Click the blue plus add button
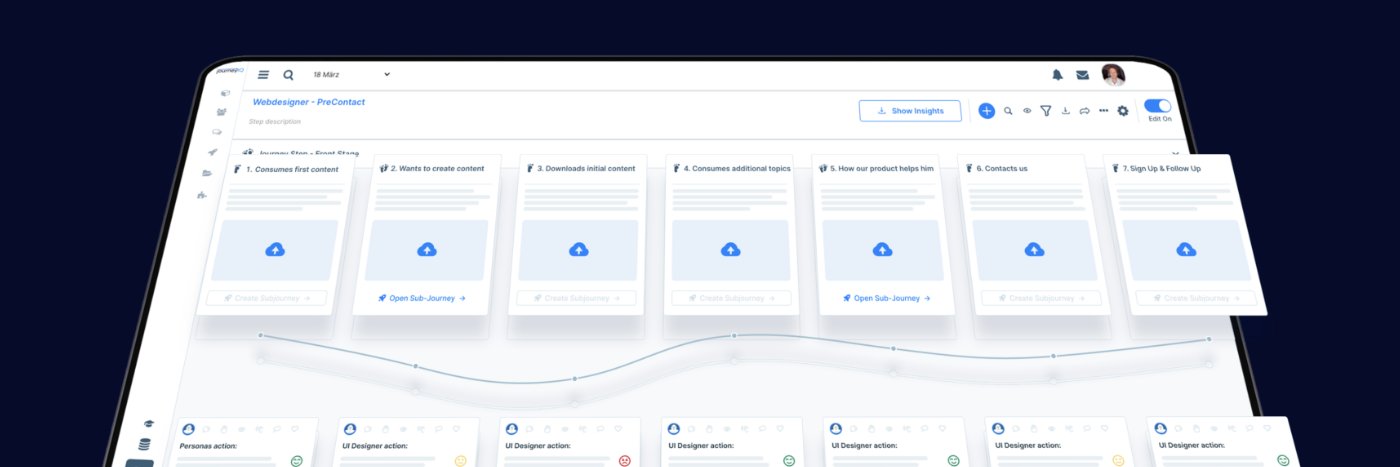 [986, 111]
